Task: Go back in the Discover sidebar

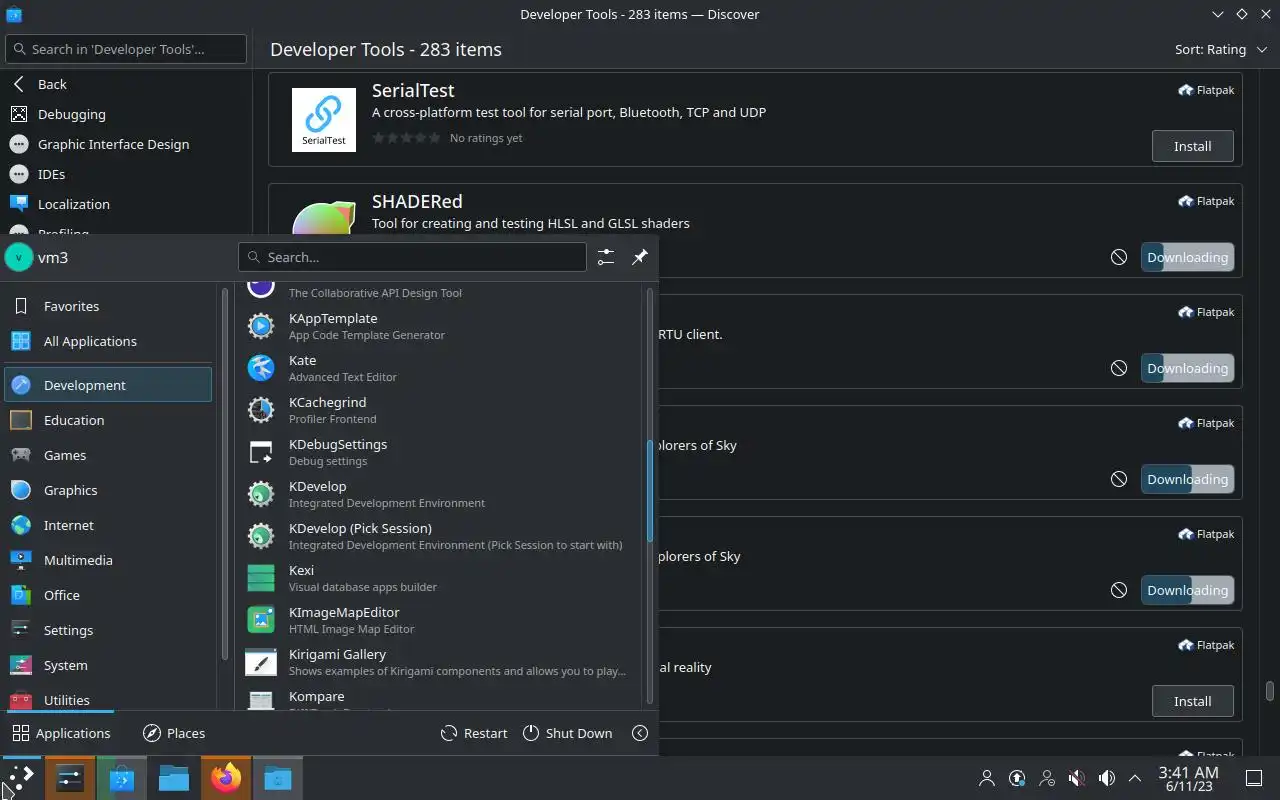Action: pyautogui.click(x=126, y=84)
